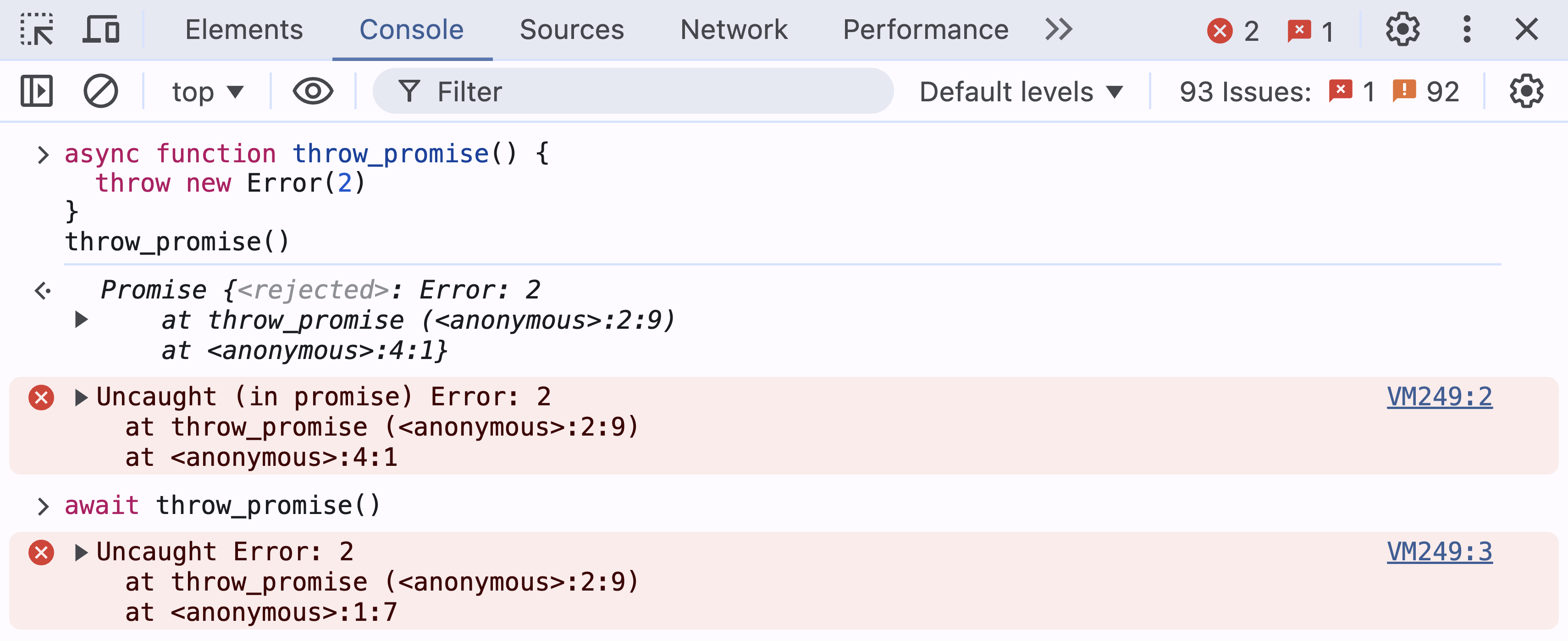Screen dimensions: 1568x641
Task: Expand the rejected Promise object
Action: pos(81,320)
